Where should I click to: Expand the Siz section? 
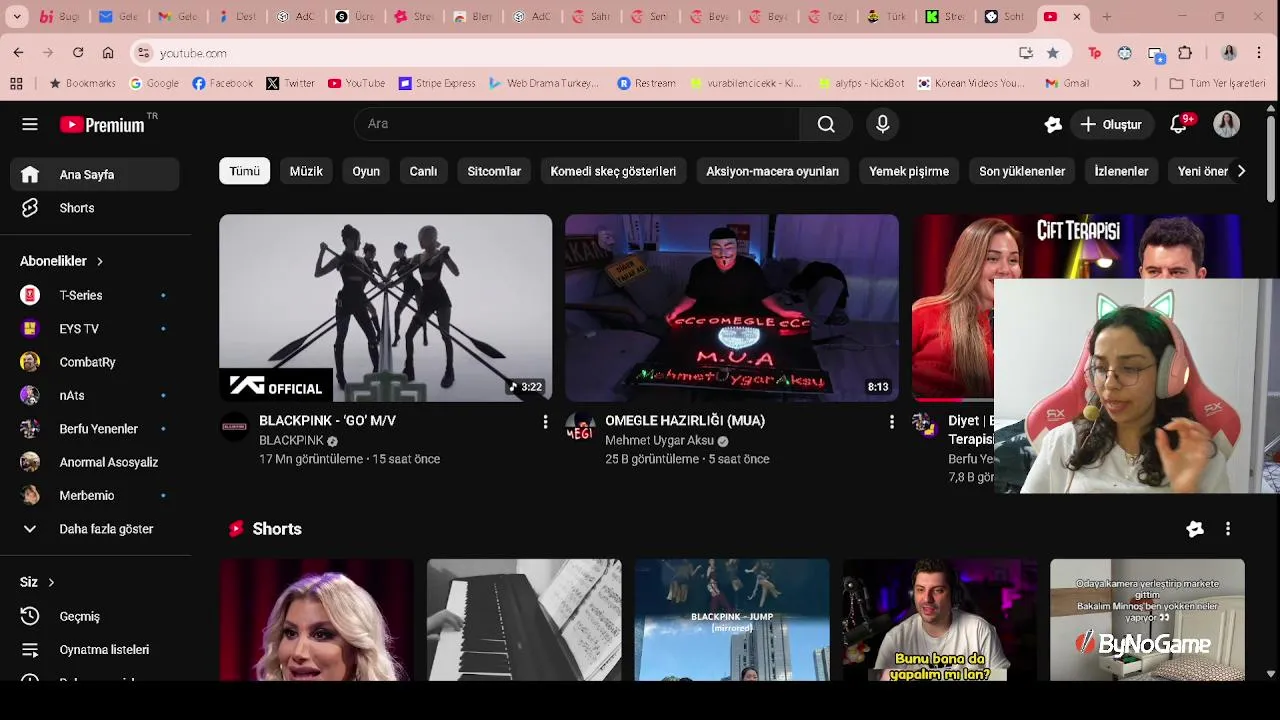click(38, 582)
